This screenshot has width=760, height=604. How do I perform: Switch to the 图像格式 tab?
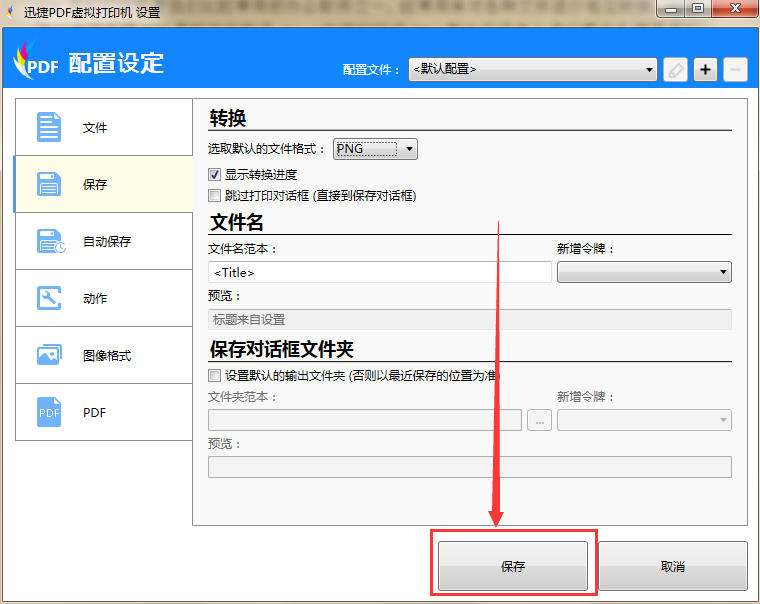pyautogui.click(x=106, y=356)
